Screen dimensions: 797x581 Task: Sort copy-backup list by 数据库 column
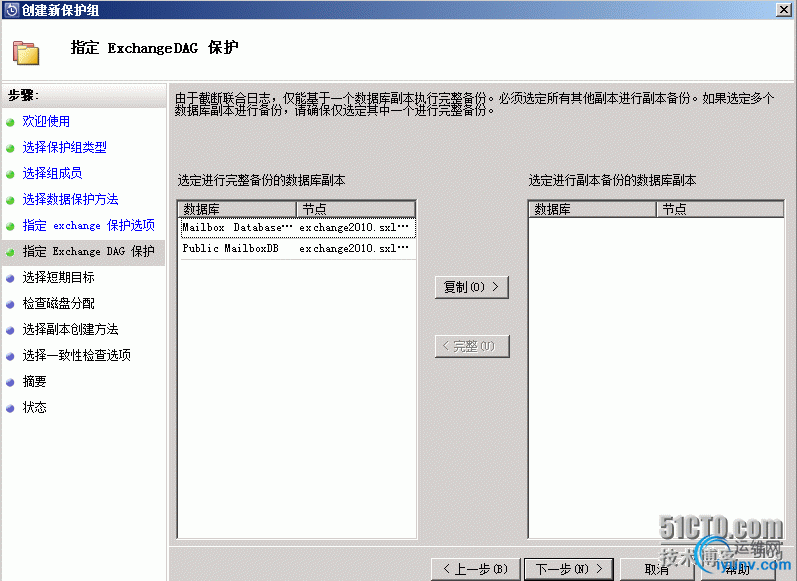pyautogui.click(x=593, y=209)
